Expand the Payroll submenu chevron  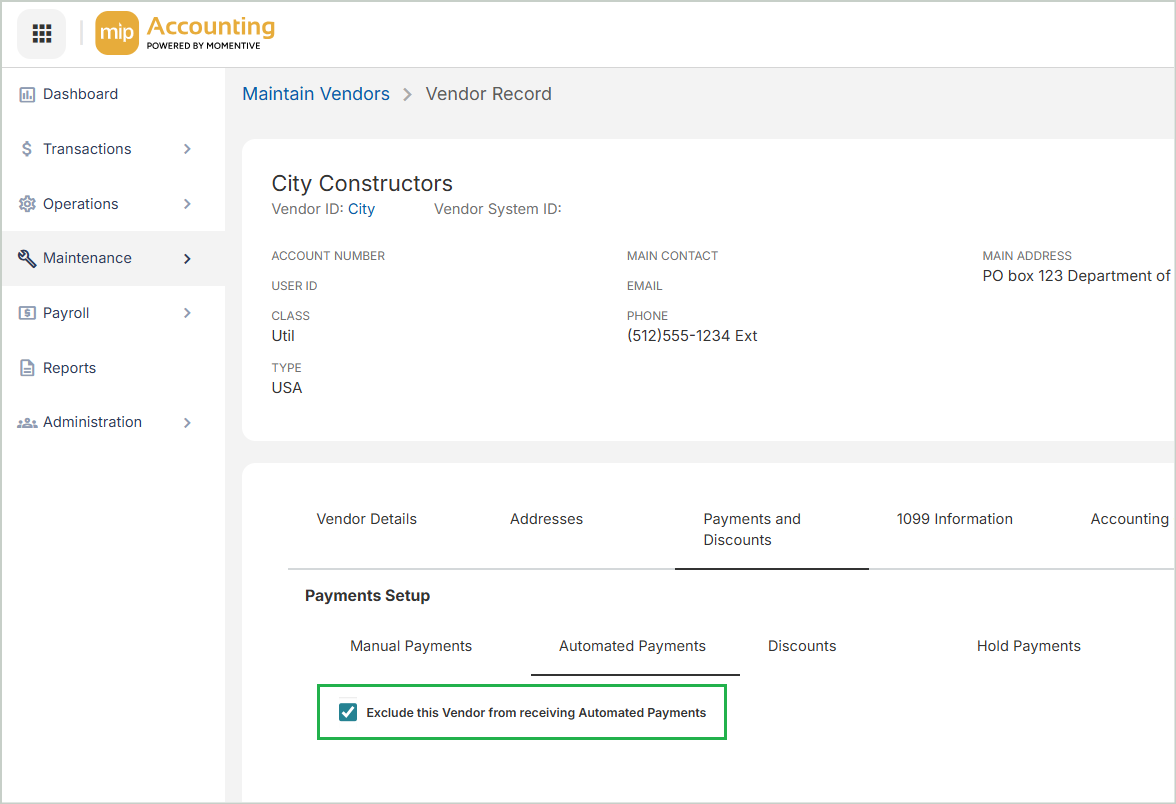point(187,313)
